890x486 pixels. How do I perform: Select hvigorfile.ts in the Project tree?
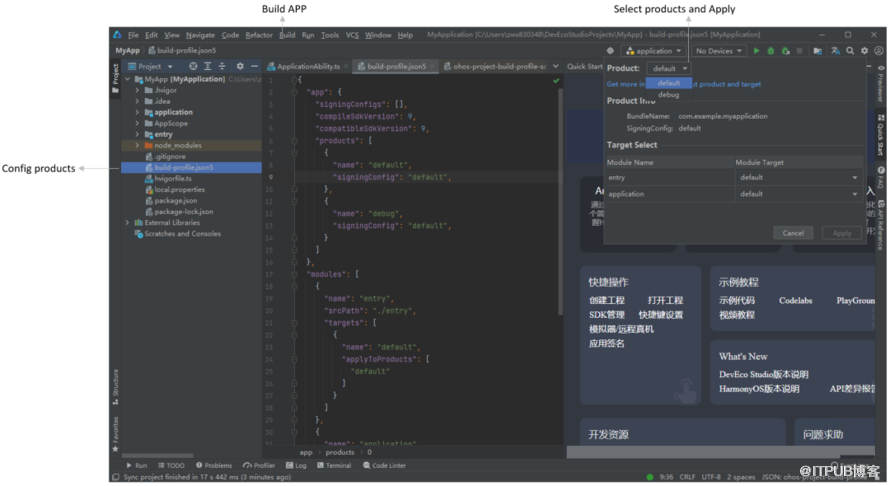tap(173, 179)
